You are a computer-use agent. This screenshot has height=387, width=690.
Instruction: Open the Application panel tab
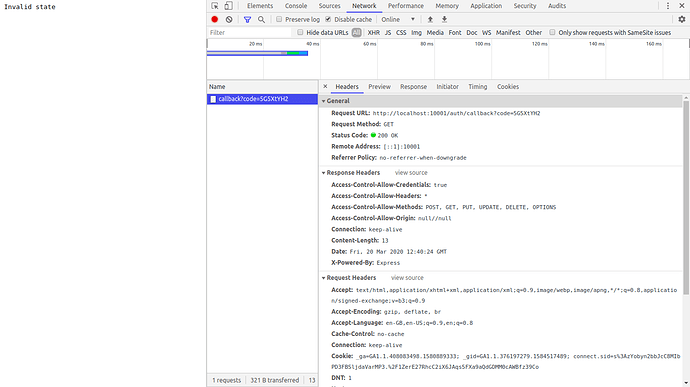(486, 6)
